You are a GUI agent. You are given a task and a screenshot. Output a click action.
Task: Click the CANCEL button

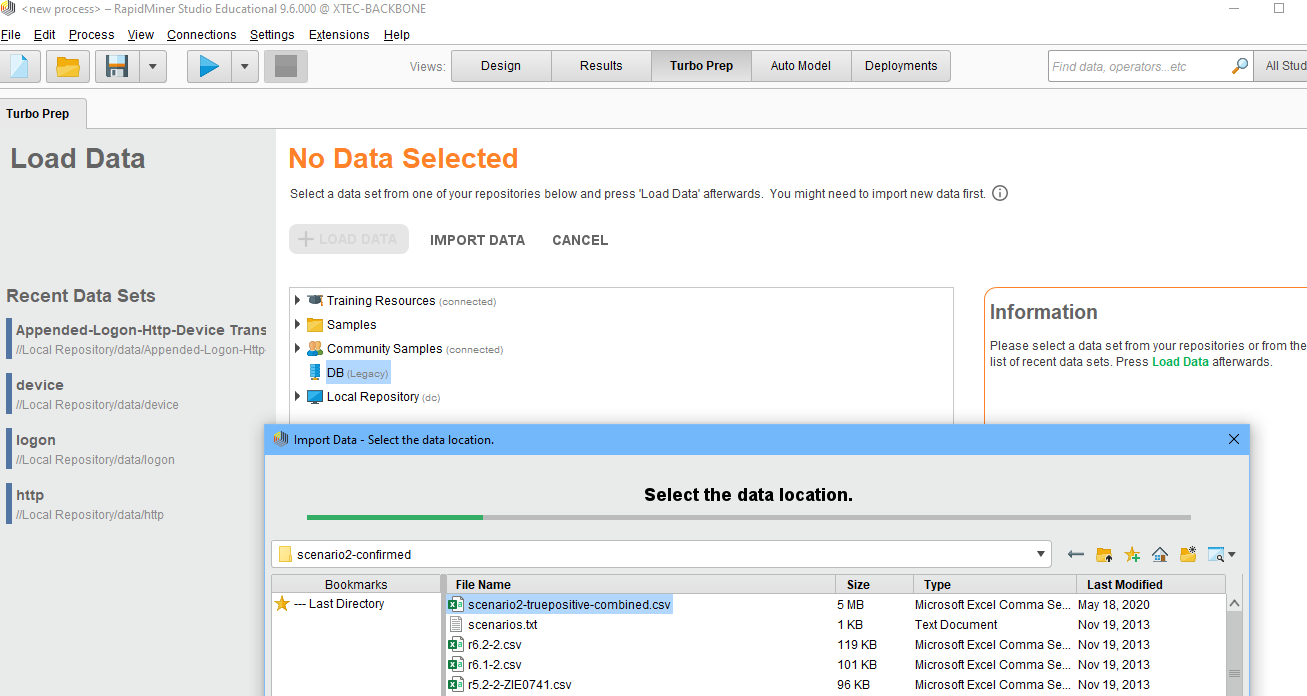580,240
